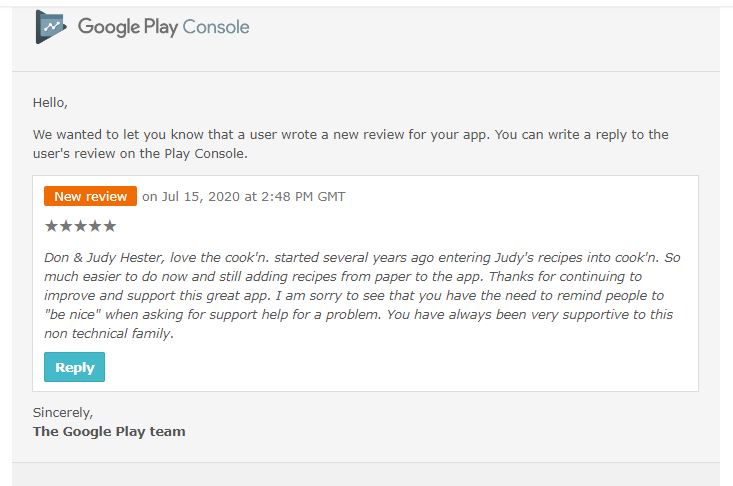This screenshot has width=733, height=486.
Task: Click the "Sincerely," closing line
Action: (x=63, y=413)
